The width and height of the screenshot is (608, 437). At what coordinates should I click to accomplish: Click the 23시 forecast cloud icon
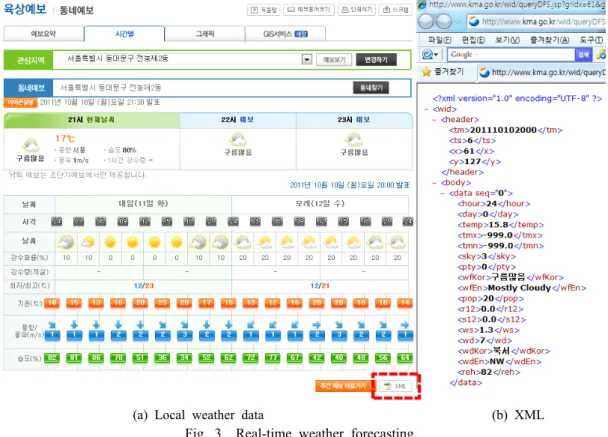[x=354, y=140]
